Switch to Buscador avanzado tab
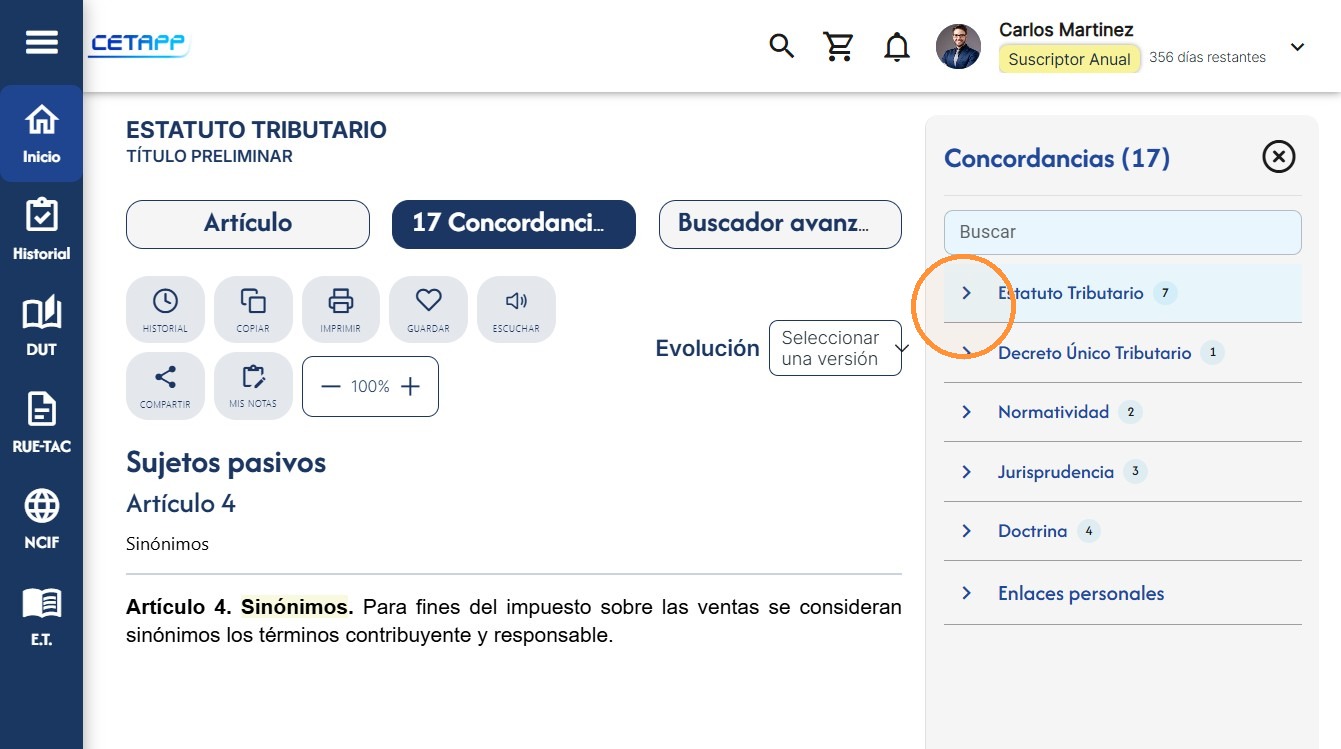1341x749 pixels. point(780,224)
